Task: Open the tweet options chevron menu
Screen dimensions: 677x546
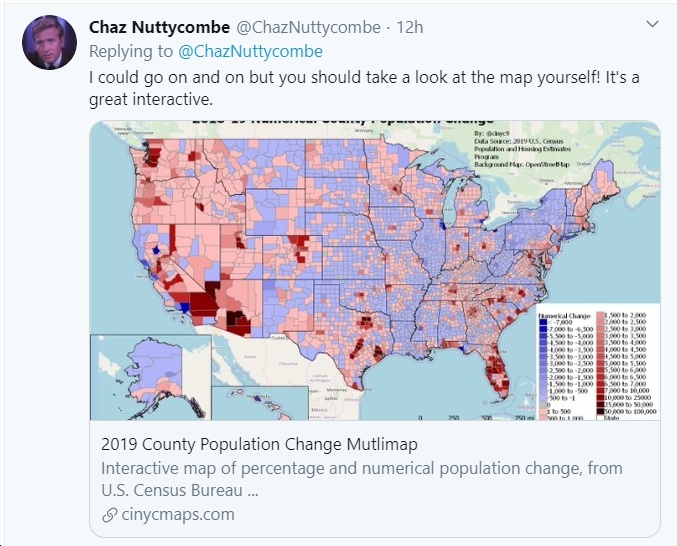Action: coord(652,24)
